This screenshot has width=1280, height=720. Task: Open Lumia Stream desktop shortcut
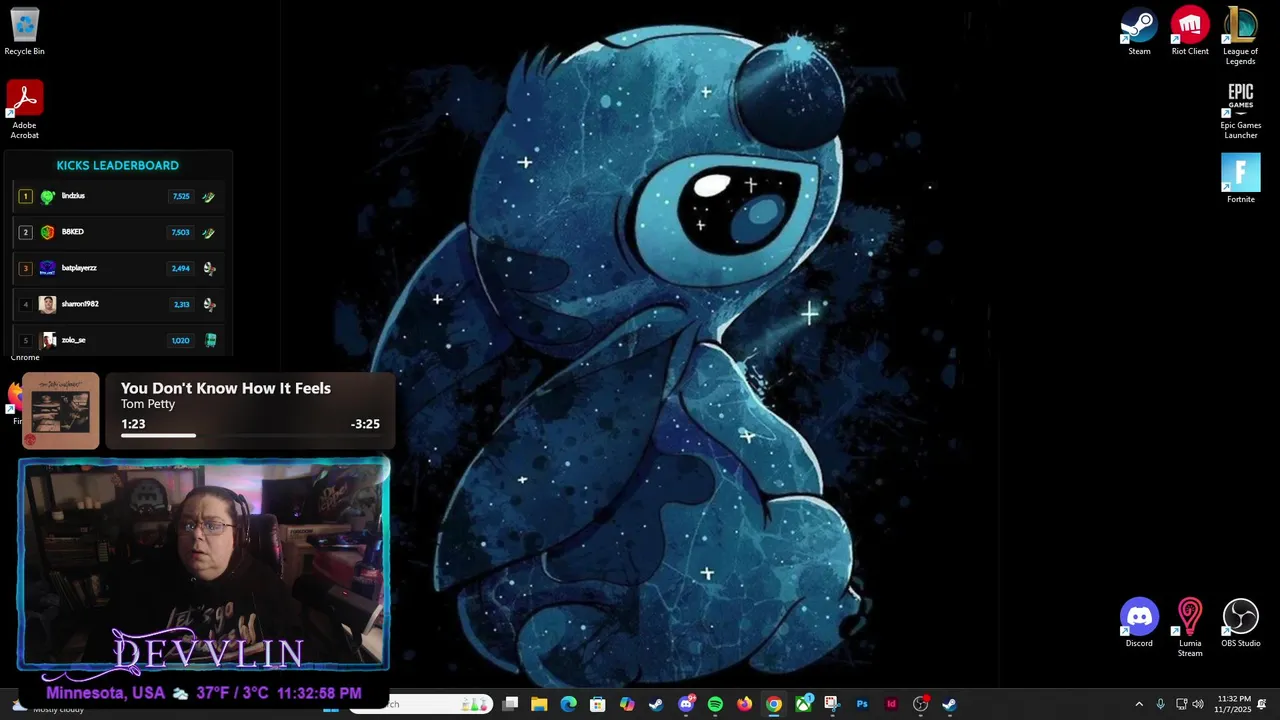(1190, 628)
